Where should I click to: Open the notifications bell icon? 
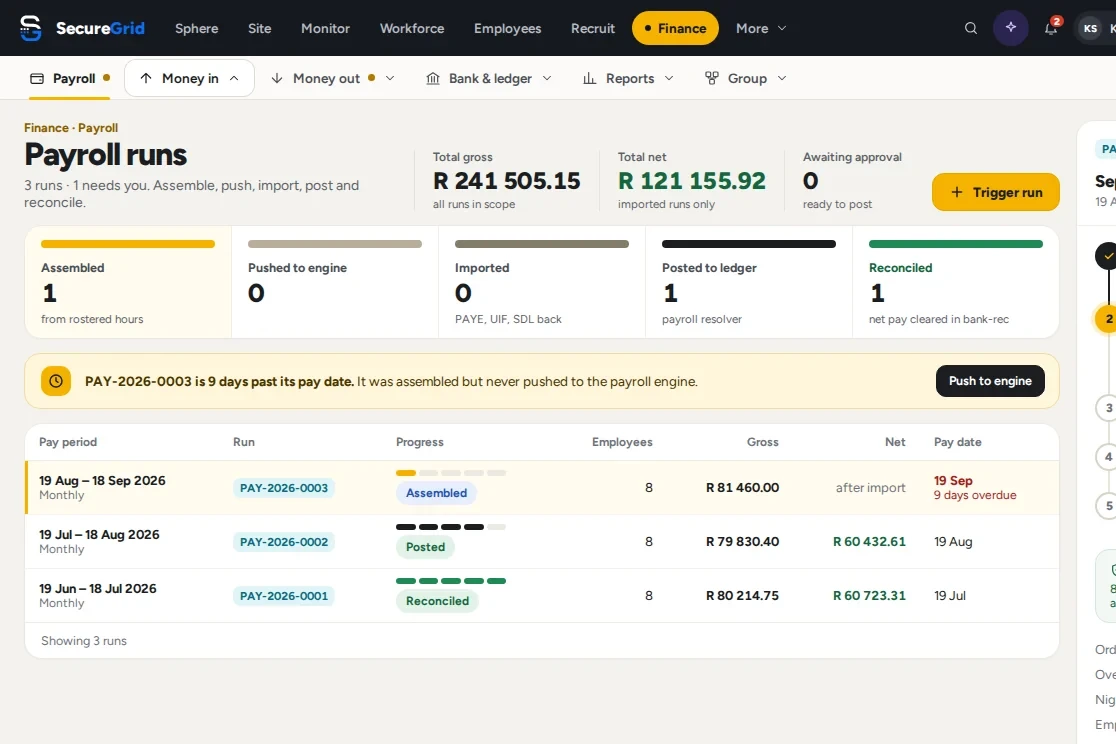[1051, 28]
